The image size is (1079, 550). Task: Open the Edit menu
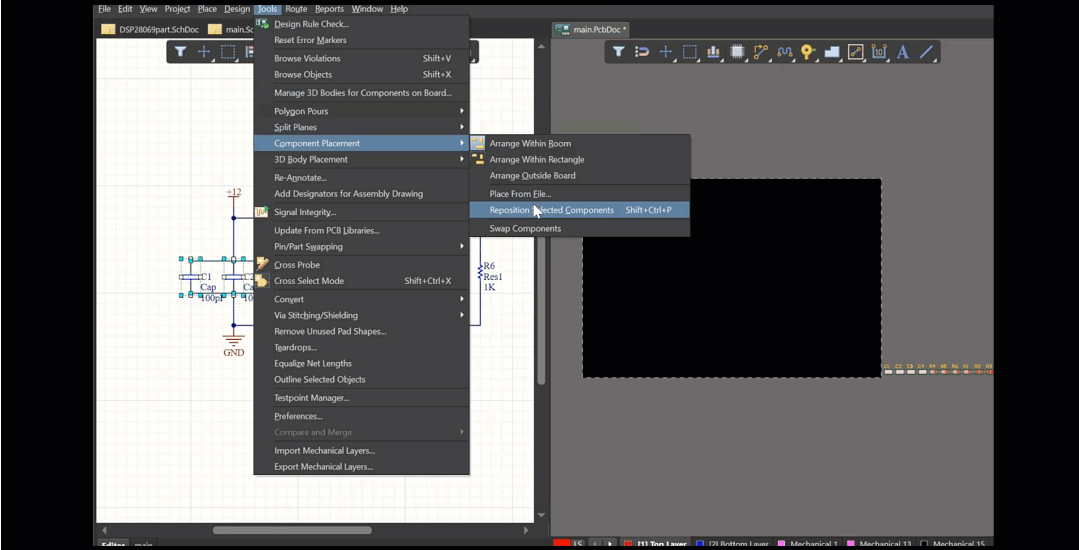[125, 9]
